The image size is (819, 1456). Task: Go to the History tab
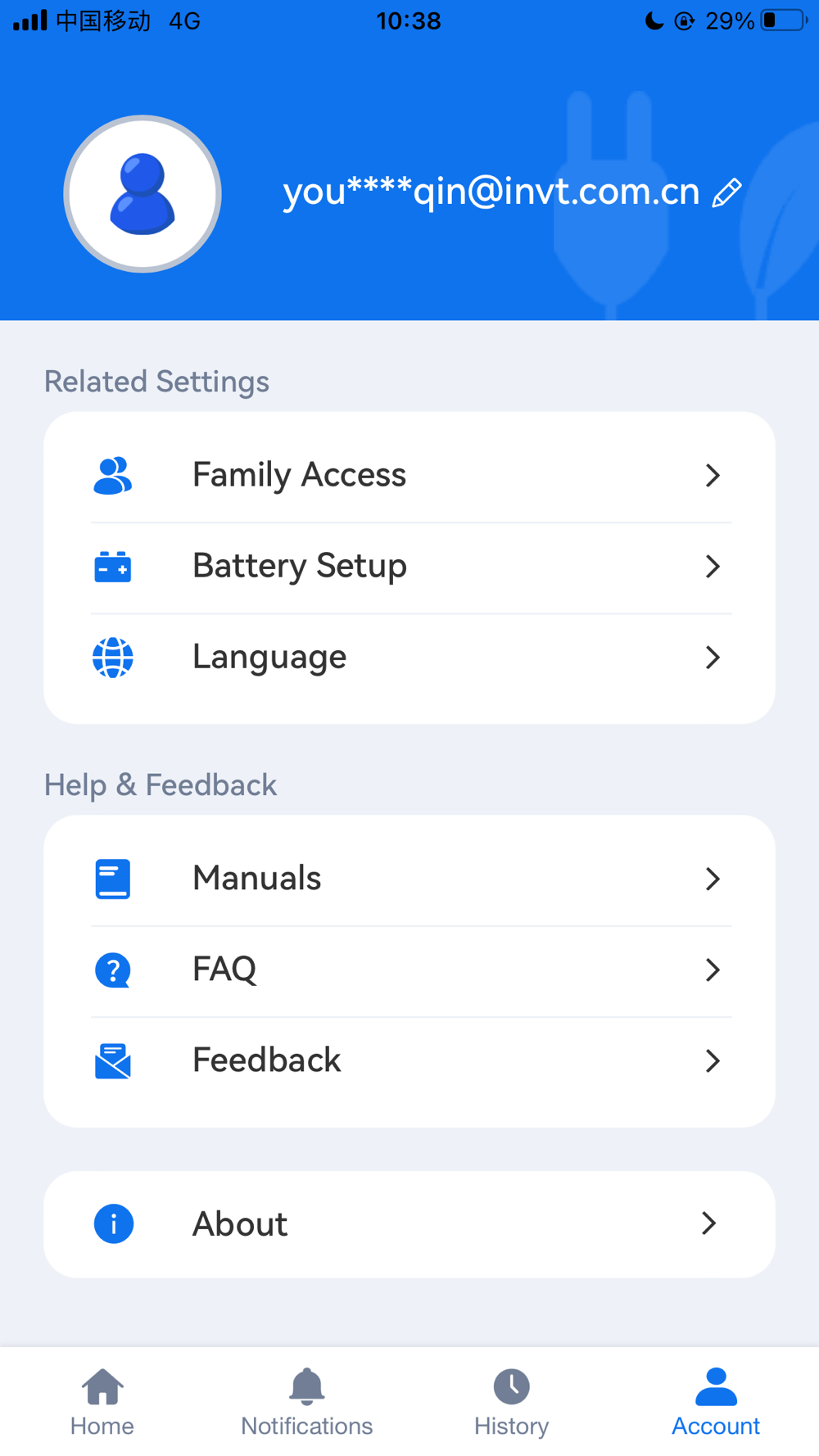coord(512,1402)
